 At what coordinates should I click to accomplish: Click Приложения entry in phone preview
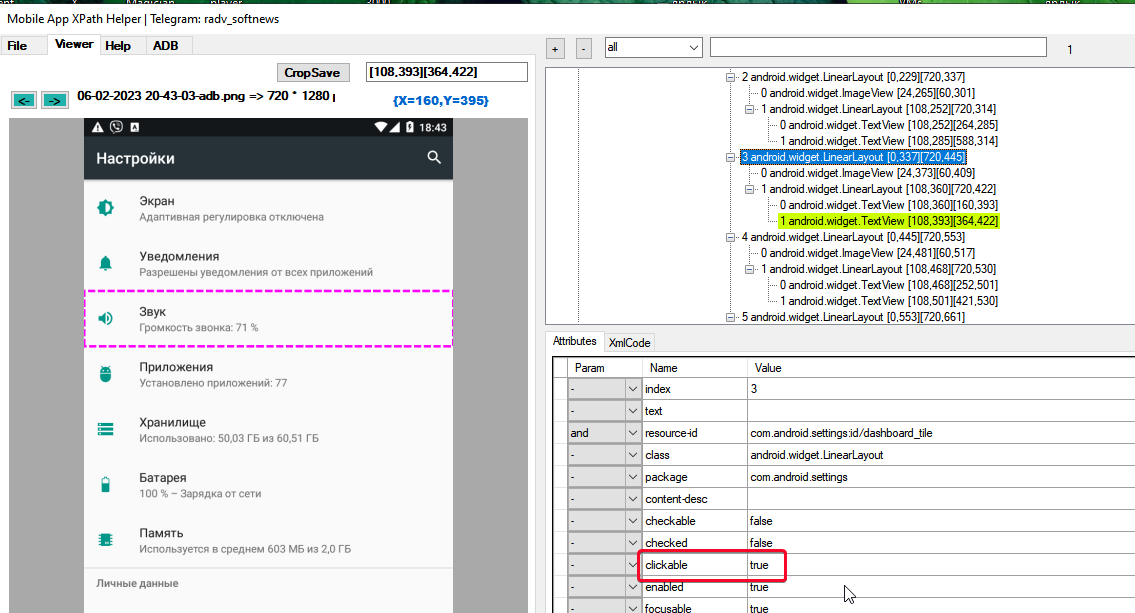269,374
